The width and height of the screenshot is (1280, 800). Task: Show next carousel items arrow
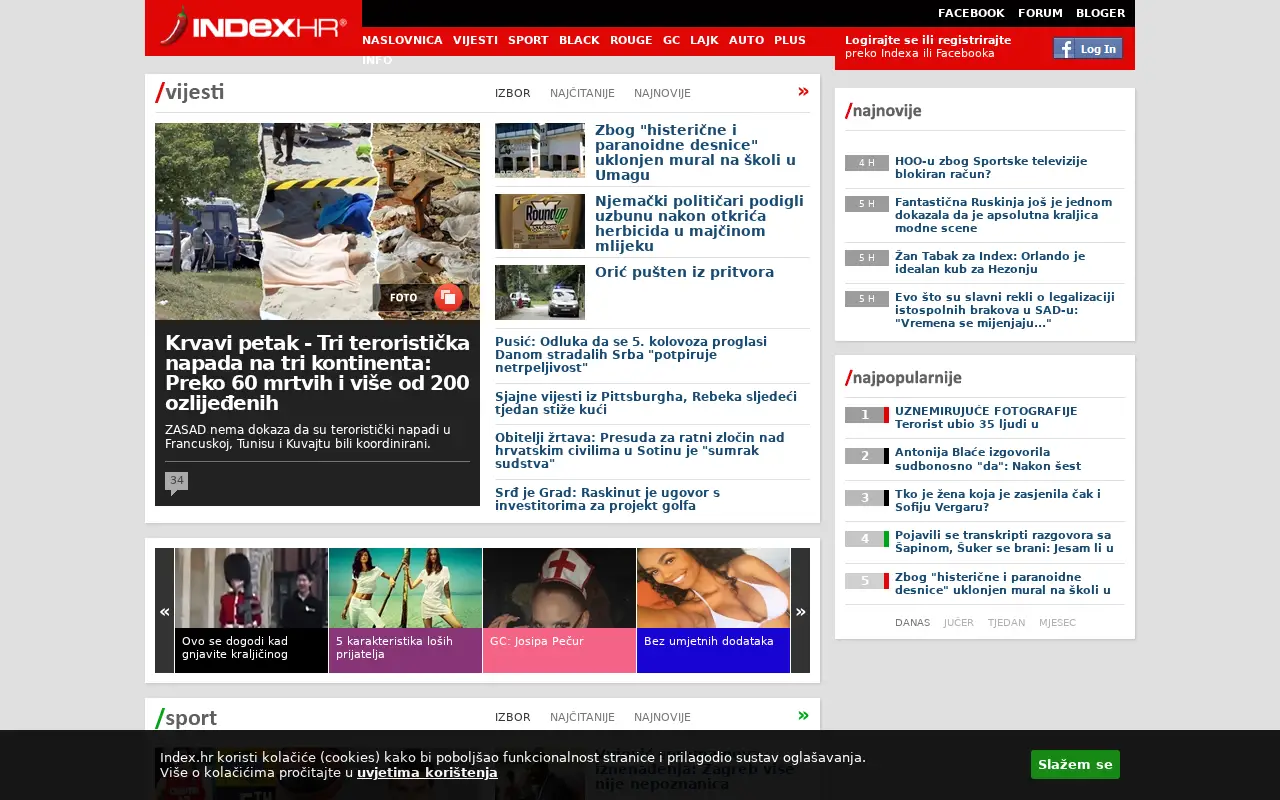[x=800, y=610]
